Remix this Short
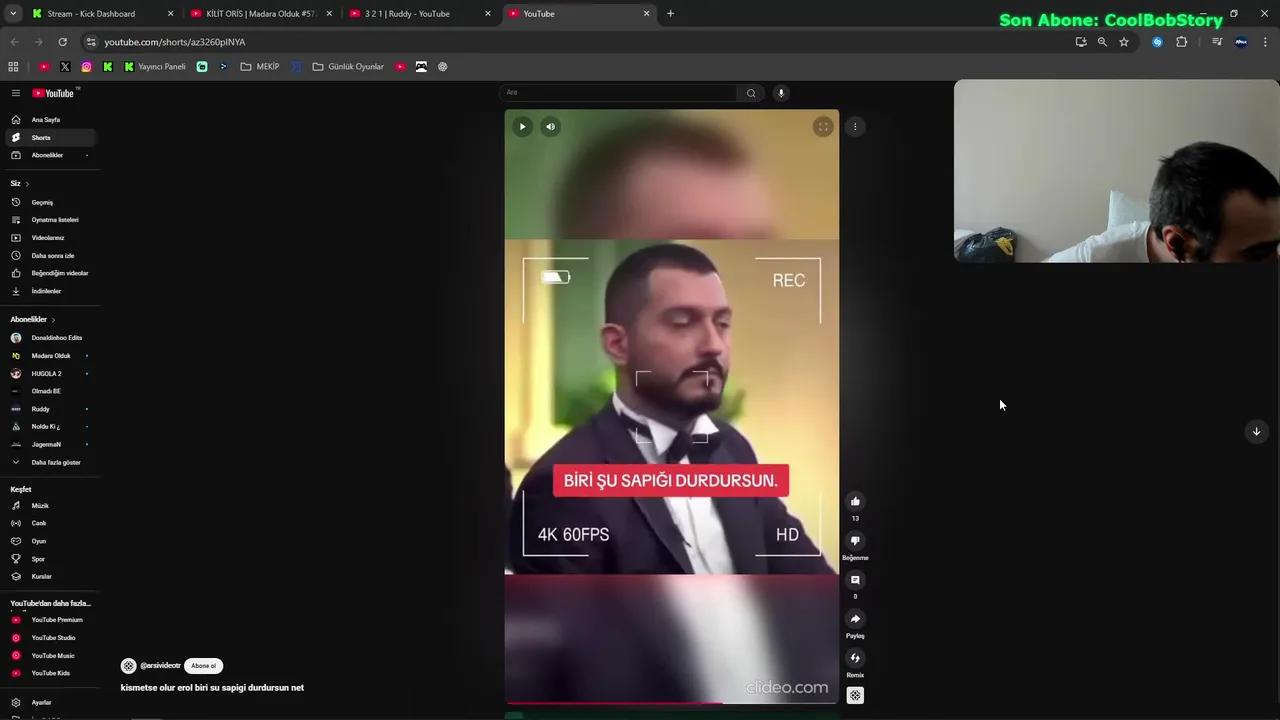1280x720 pixels. point(855,658)
